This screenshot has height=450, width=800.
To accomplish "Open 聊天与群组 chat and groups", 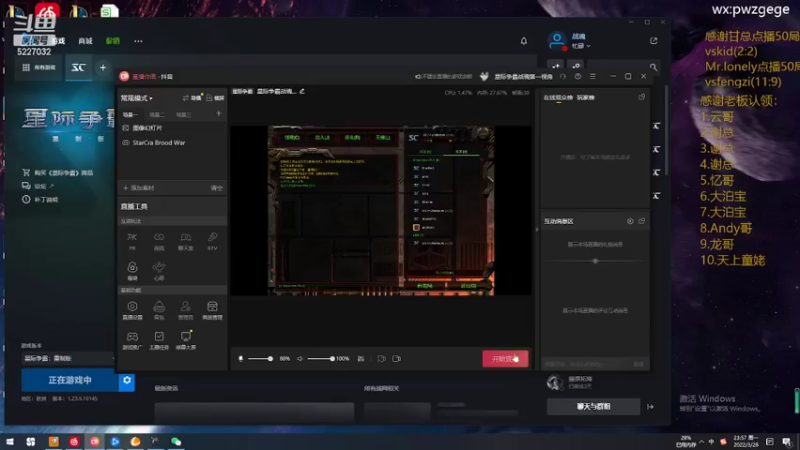I will click(593, 407).
